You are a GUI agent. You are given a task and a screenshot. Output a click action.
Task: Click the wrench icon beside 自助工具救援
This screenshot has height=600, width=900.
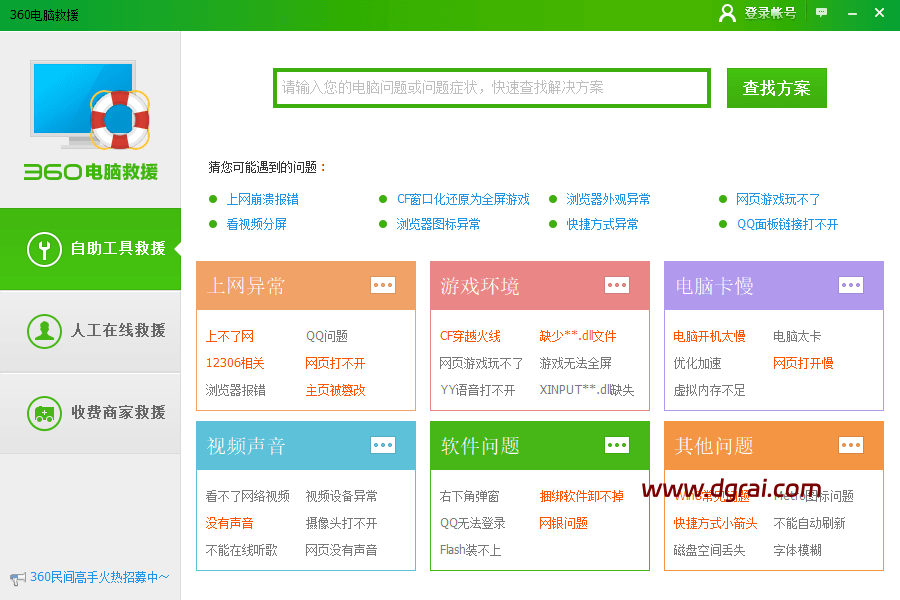point(44,249)
